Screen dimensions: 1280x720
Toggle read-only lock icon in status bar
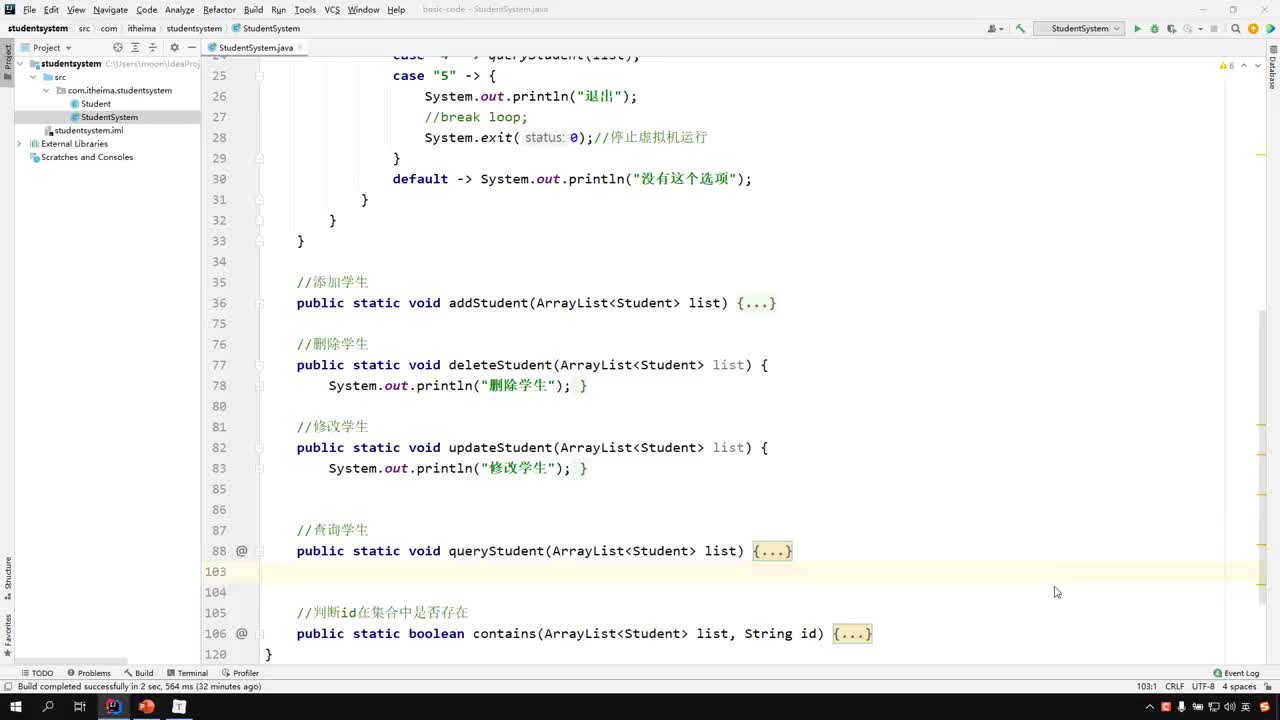tap(1268, 687)
